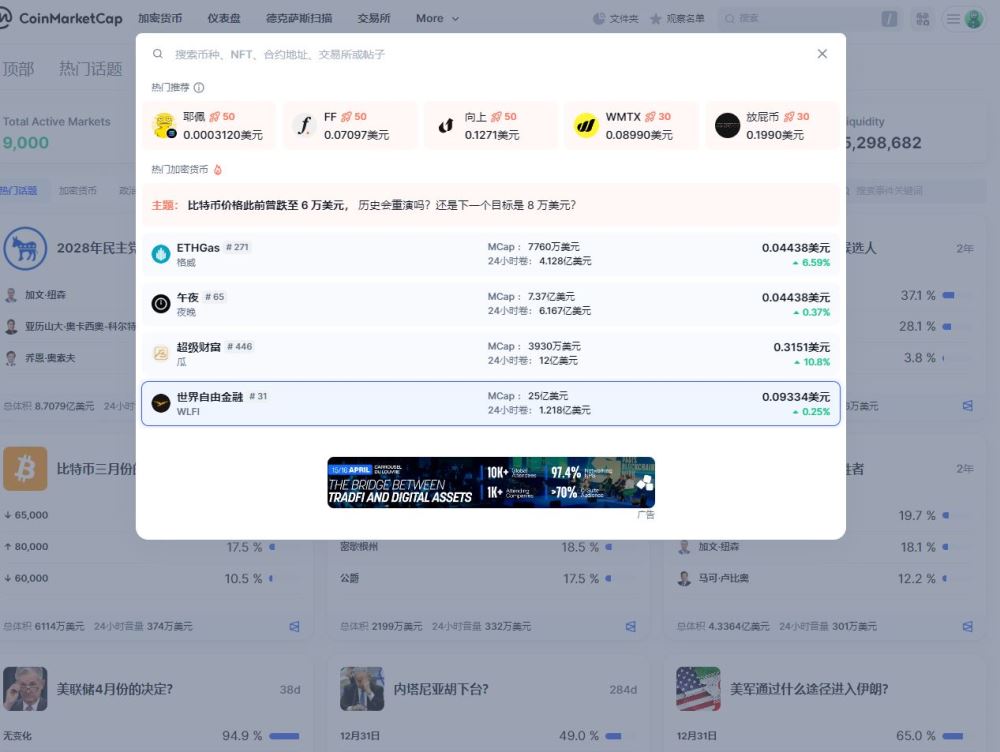Select the ↑ 80,000 Bitcoin outcome
Viewport: 1000px width, 752px height.
(26, 547)
